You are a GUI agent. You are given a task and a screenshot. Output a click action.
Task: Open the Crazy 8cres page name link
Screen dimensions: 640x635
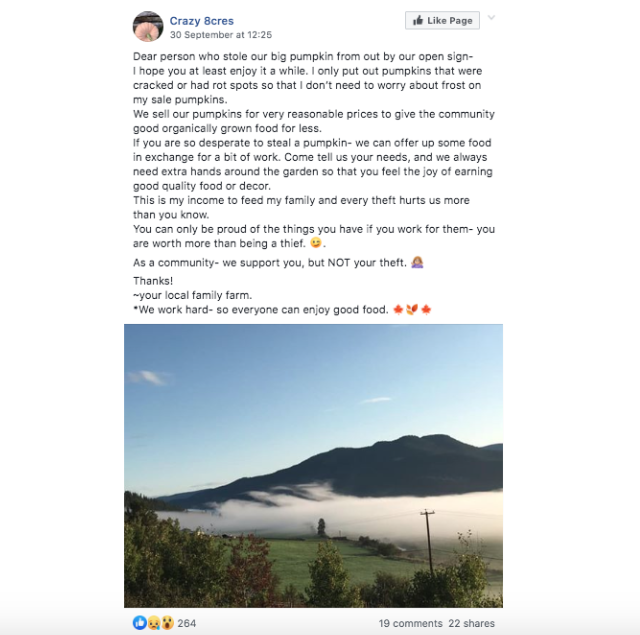click(202, 21)
